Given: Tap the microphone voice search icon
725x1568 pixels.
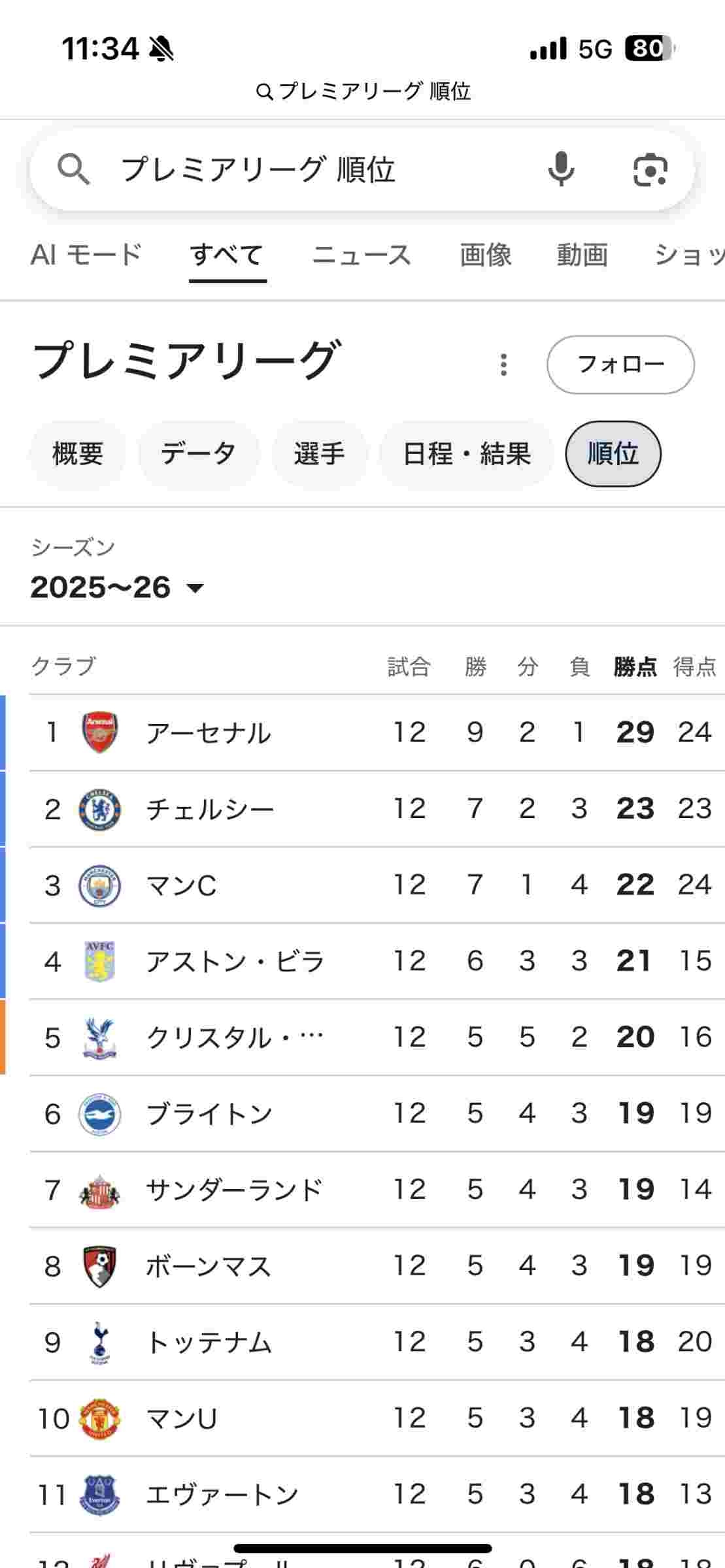Looking at the screenshot, I should (561, 169).
